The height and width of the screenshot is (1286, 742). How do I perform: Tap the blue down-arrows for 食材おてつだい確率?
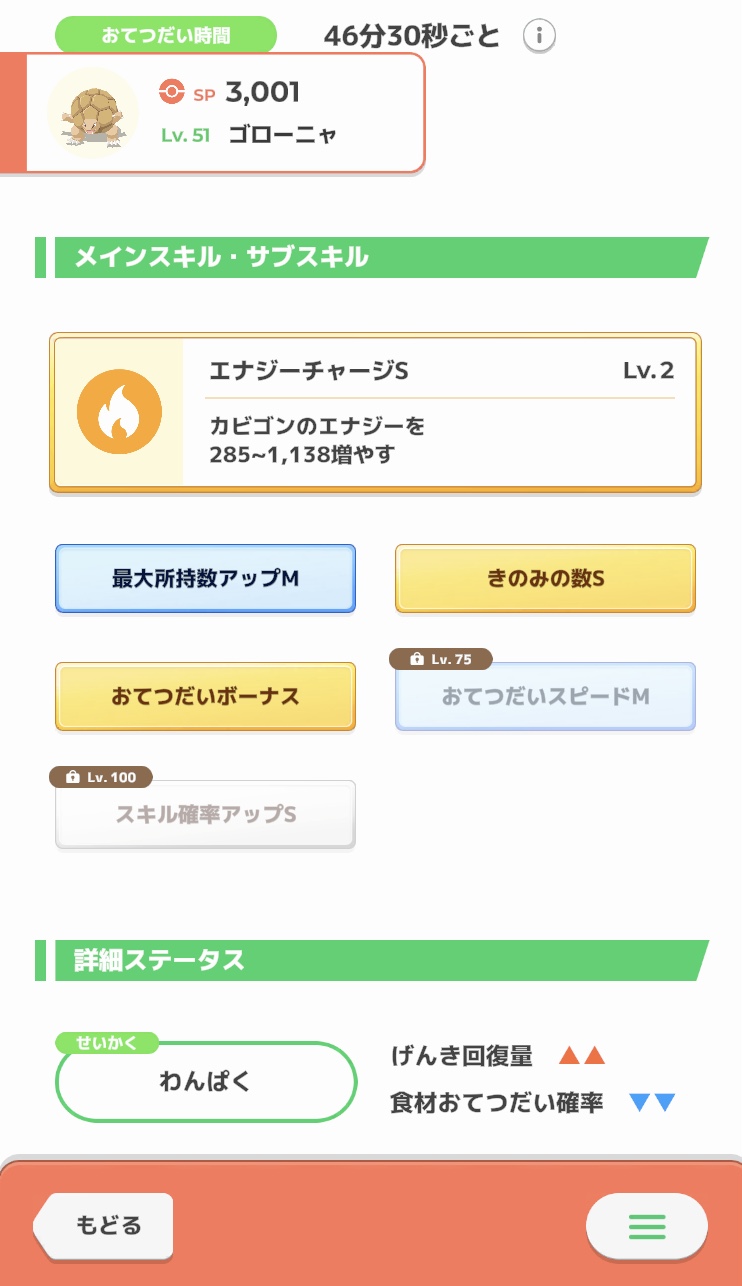point(652,1103)
